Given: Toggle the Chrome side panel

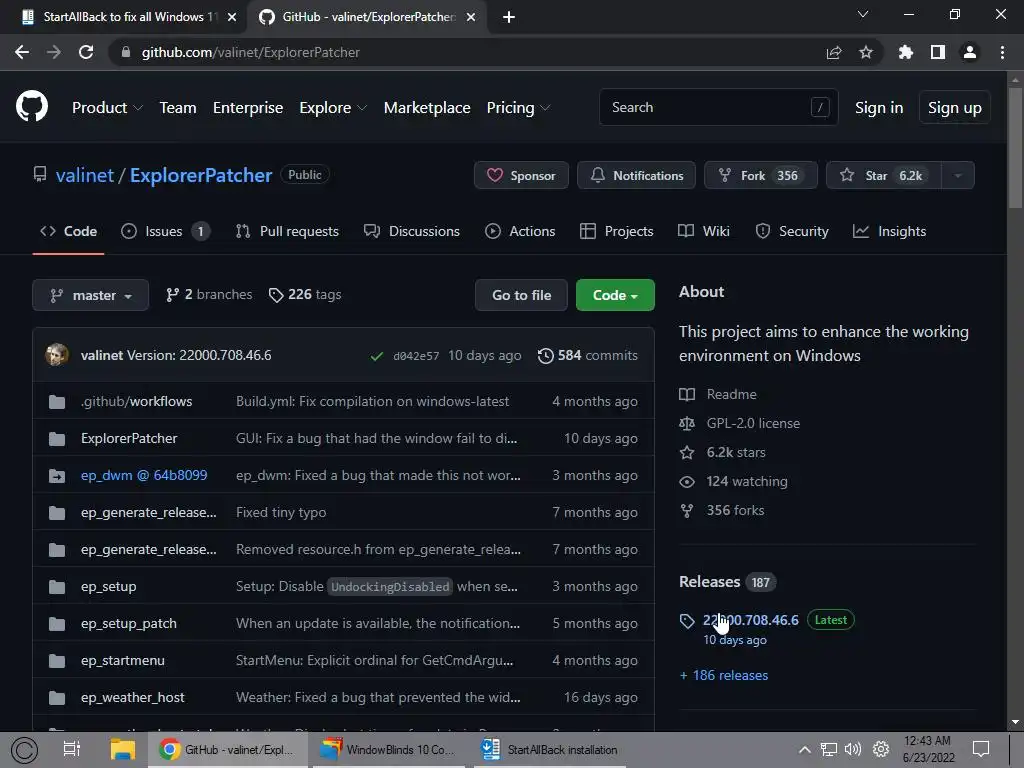Looking at the screenshot, I should coord(938,52).
